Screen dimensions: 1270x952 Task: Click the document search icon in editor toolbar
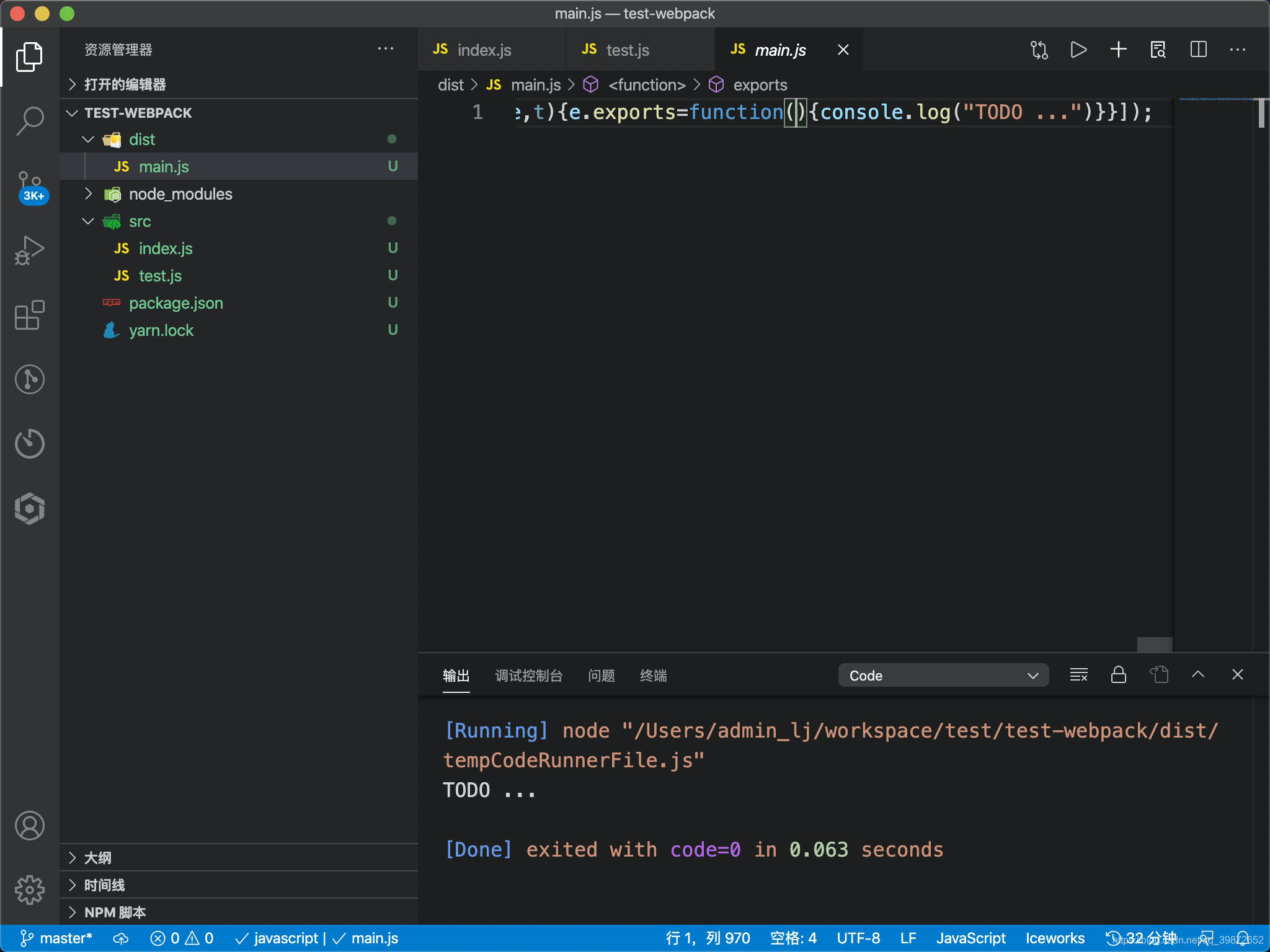1158,50
